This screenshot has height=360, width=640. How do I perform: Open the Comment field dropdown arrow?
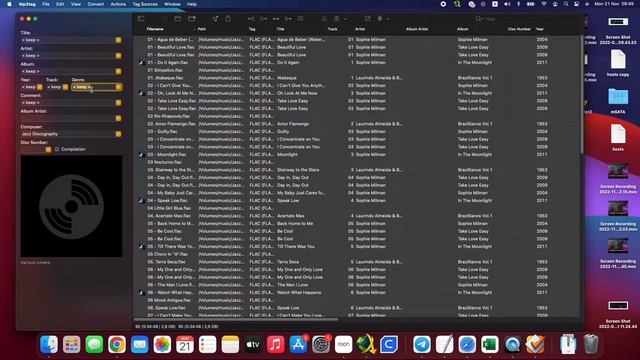click(118, 102)
